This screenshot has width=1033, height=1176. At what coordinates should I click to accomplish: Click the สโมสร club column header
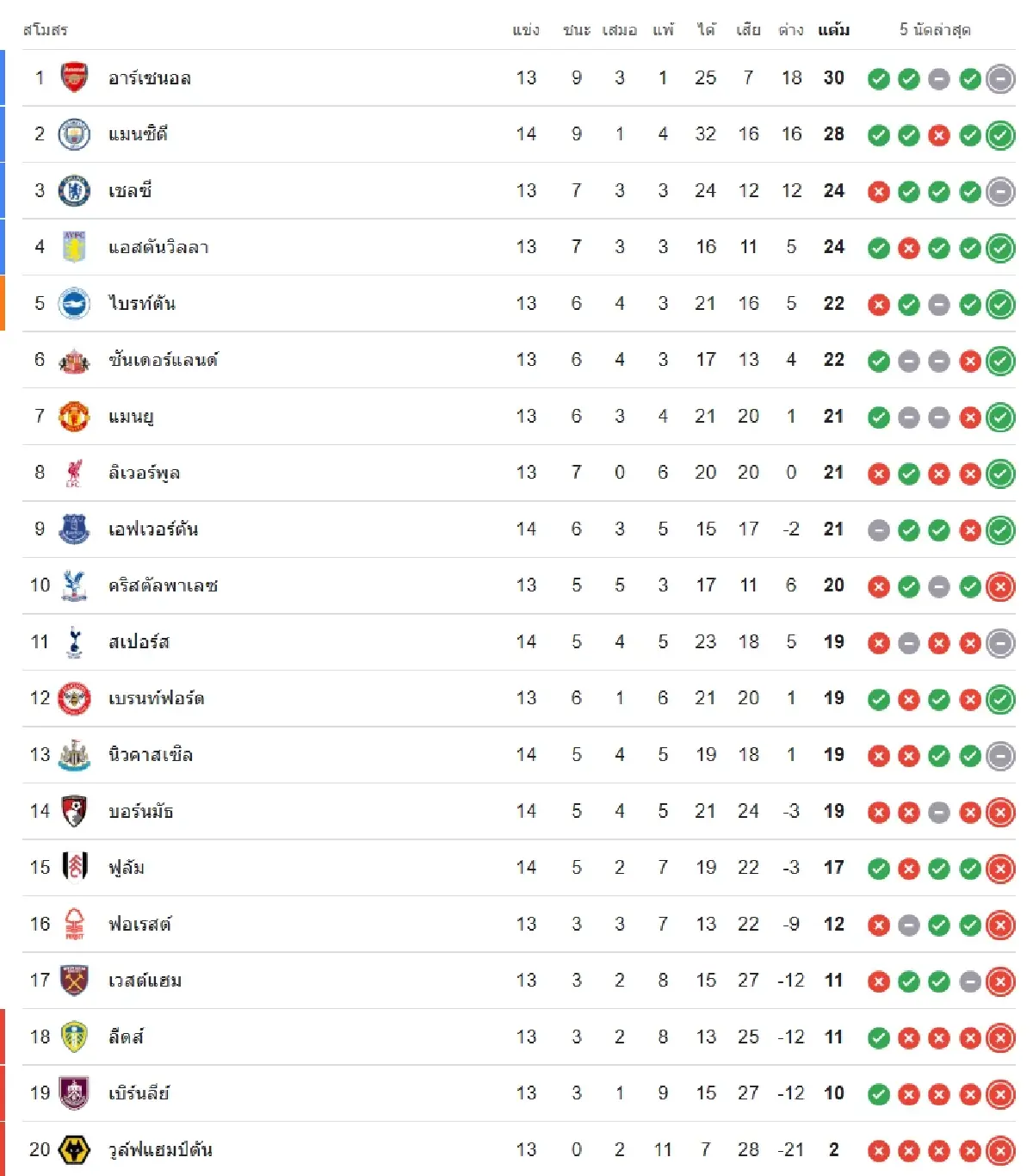coord(45,30)
